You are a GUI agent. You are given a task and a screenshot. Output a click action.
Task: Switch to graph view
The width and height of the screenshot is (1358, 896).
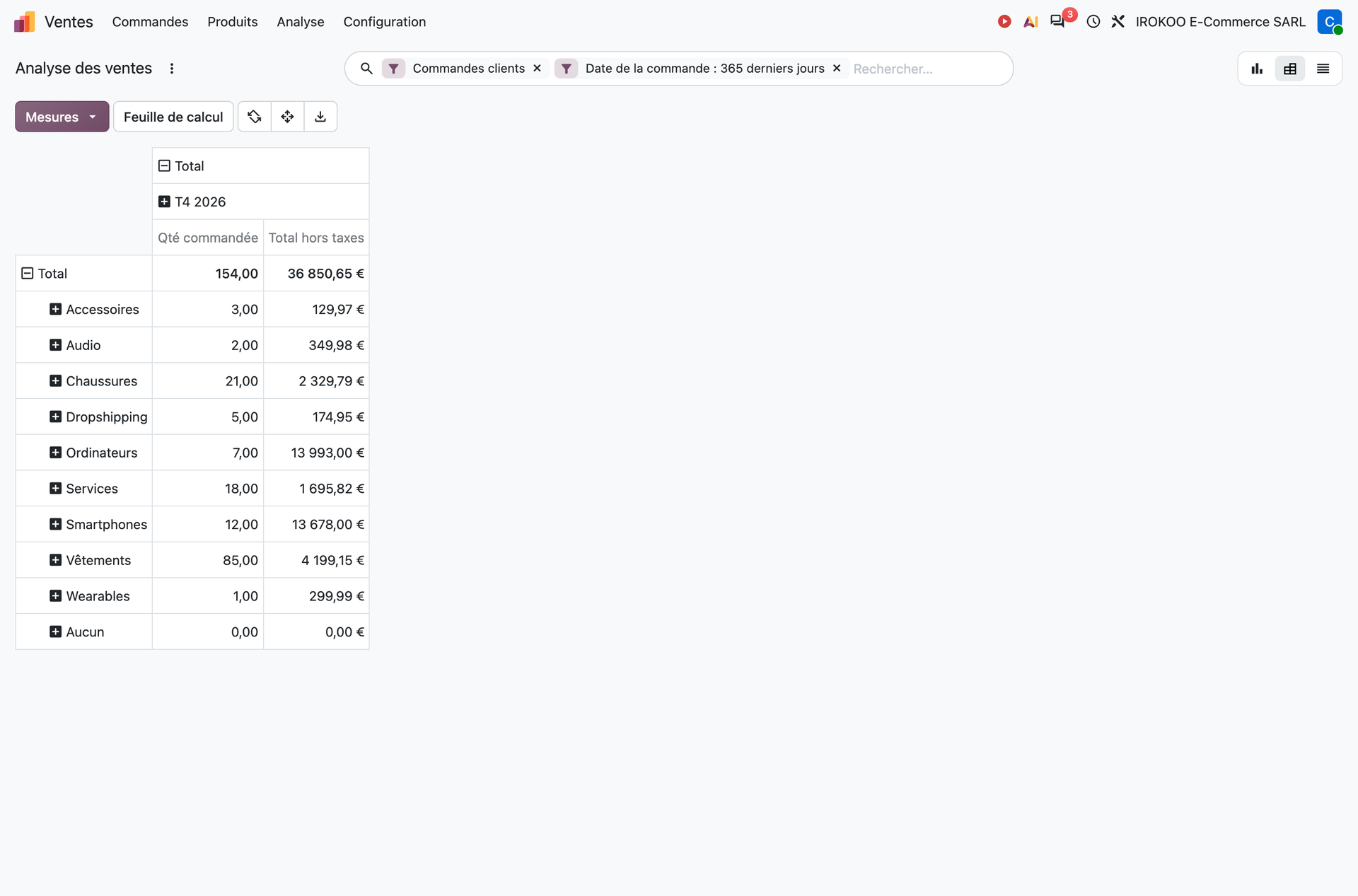tap(1257, 69)
